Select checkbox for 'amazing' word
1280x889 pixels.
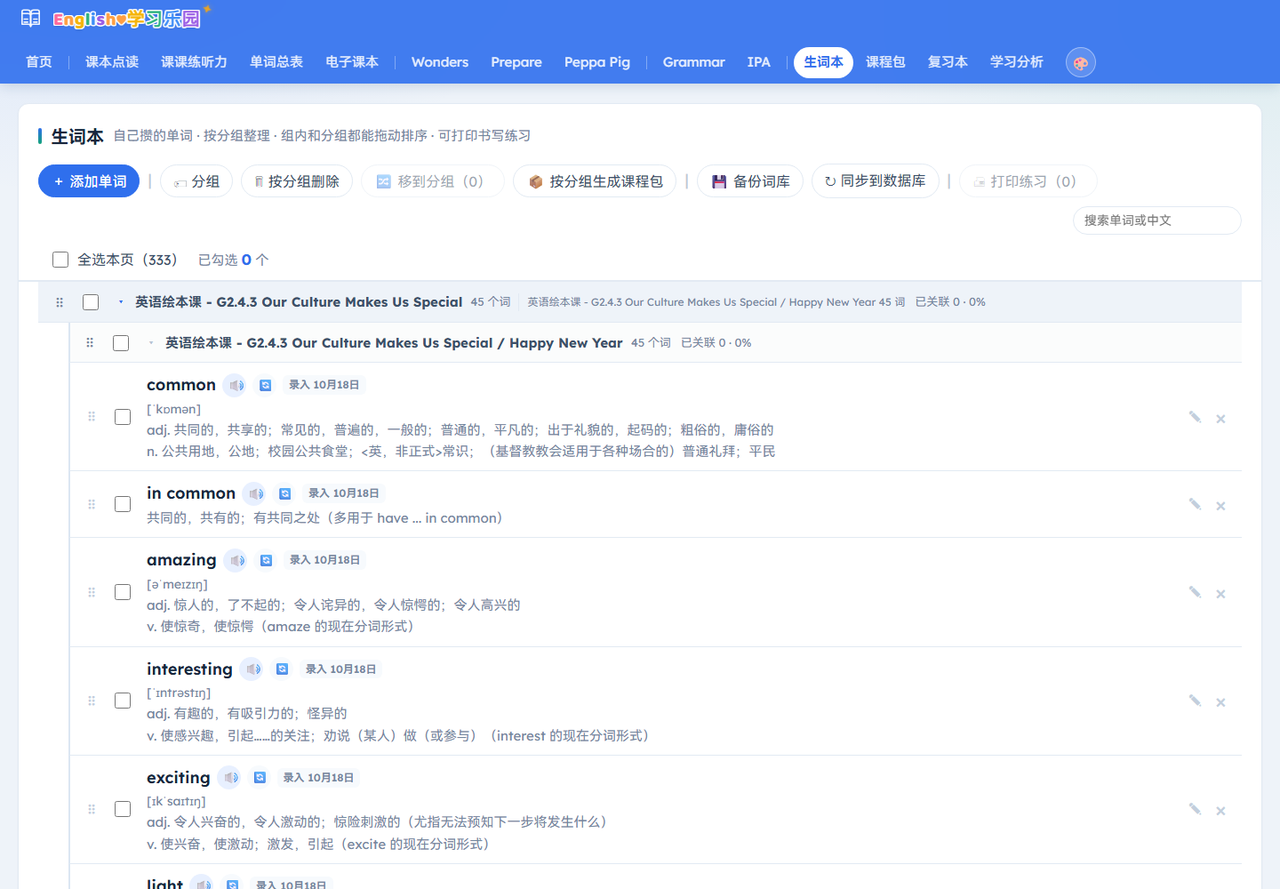pos(123,592)
